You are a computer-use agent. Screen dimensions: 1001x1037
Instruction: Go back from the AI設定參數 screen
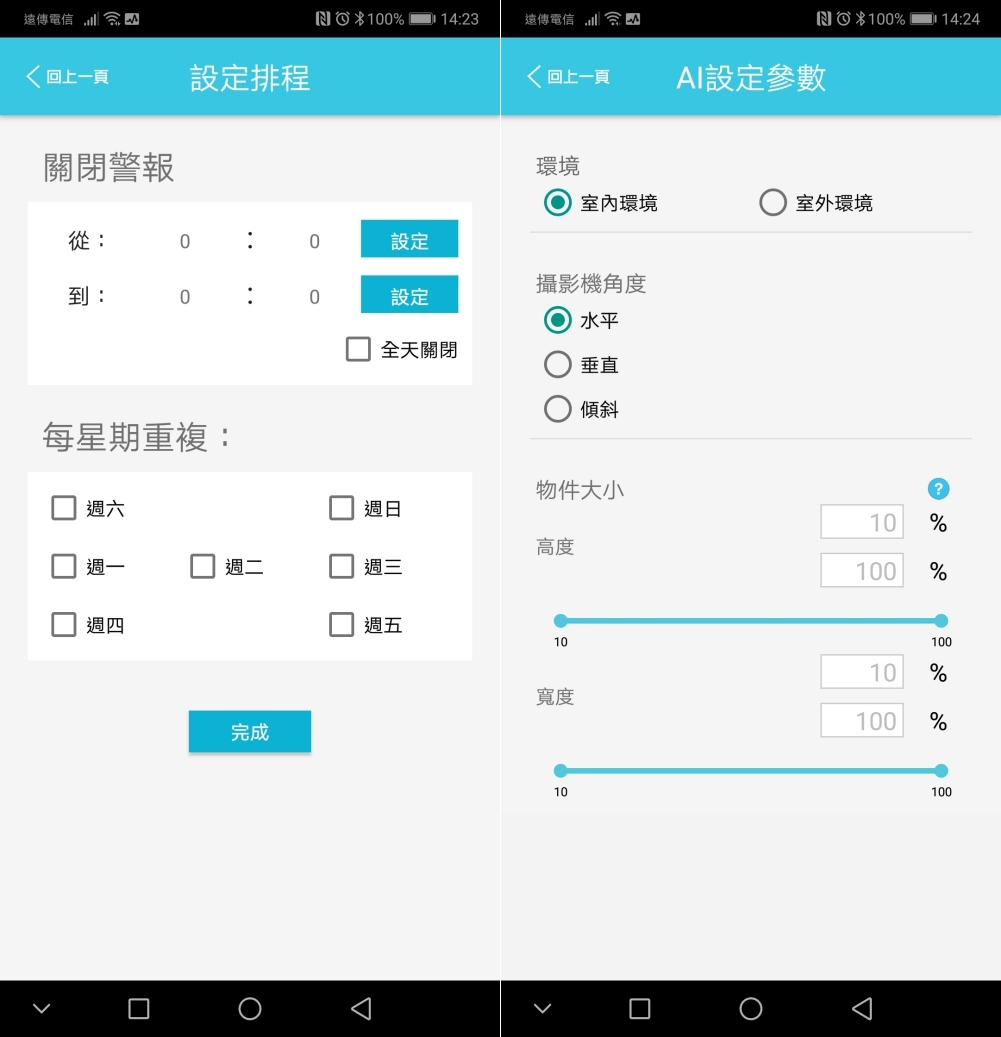(x=568, y=77)
